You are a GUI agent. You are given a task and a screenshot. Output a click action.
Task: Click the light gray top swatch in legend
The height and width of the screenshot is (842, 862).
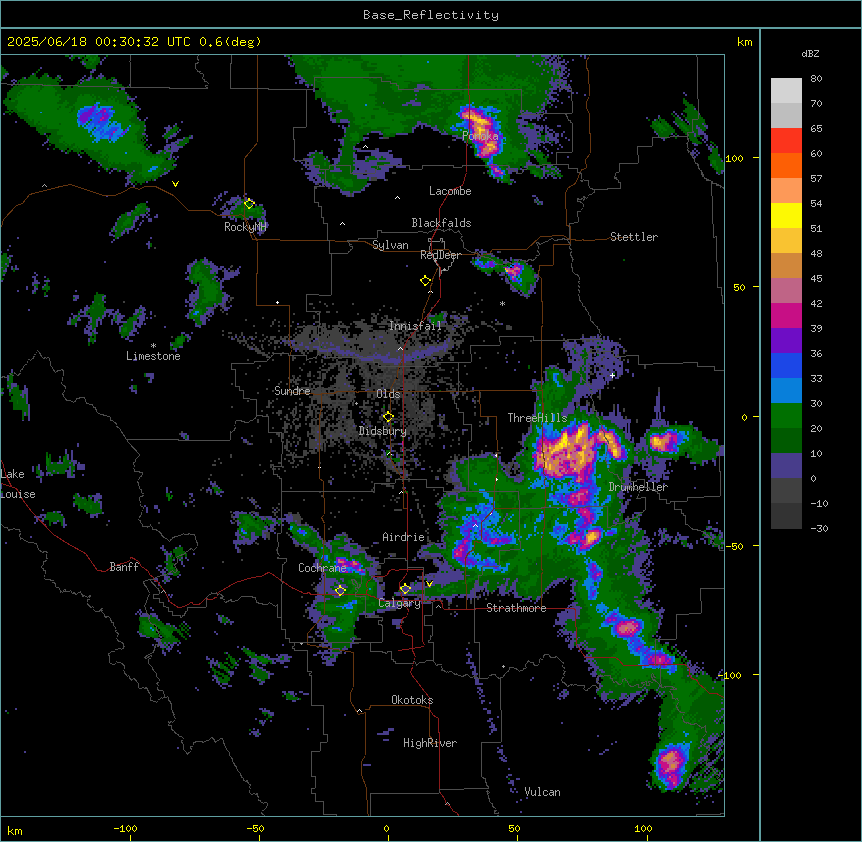[x=786, y=91]
